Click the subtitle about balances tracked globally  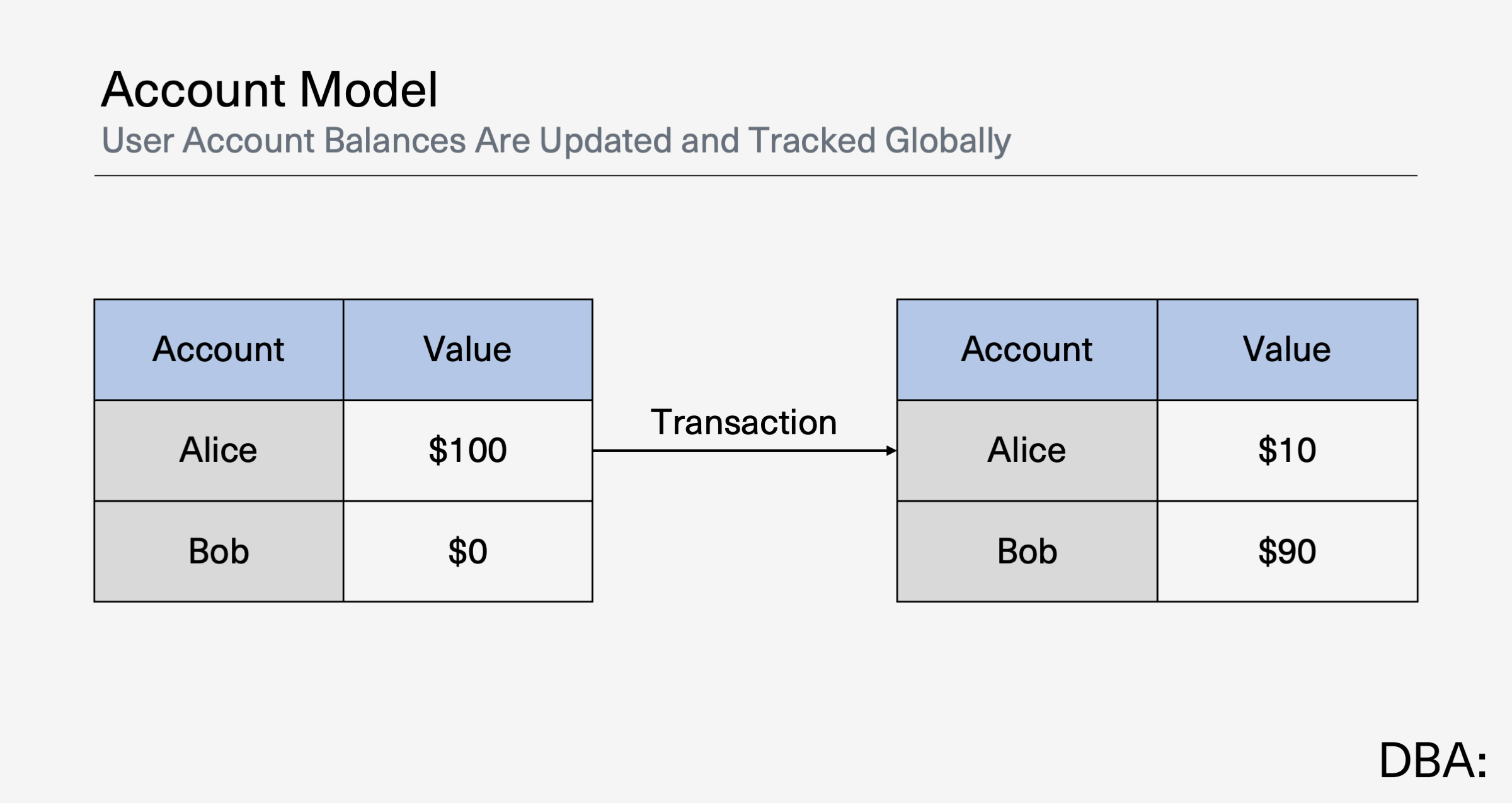tap(556, 141)
